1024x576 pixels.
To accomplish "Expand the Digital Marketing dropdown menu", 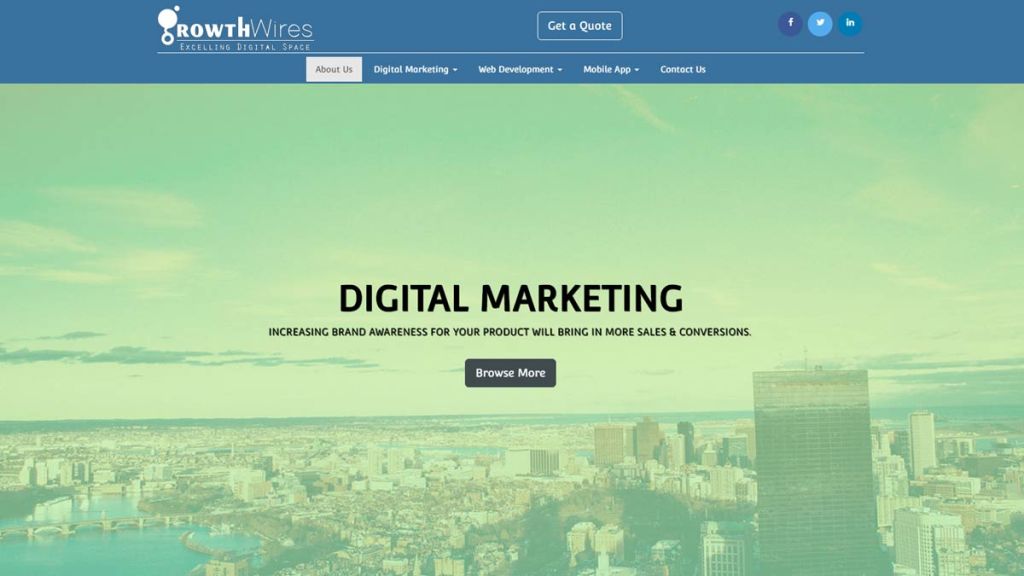I will click(415, 69).
